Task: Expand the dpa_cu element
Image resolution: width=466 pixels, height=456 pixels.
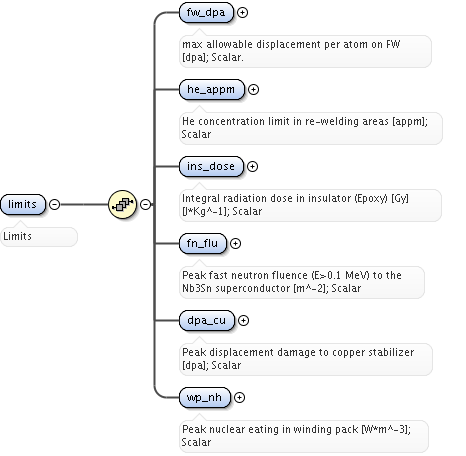Action: [x=243, y=321]
